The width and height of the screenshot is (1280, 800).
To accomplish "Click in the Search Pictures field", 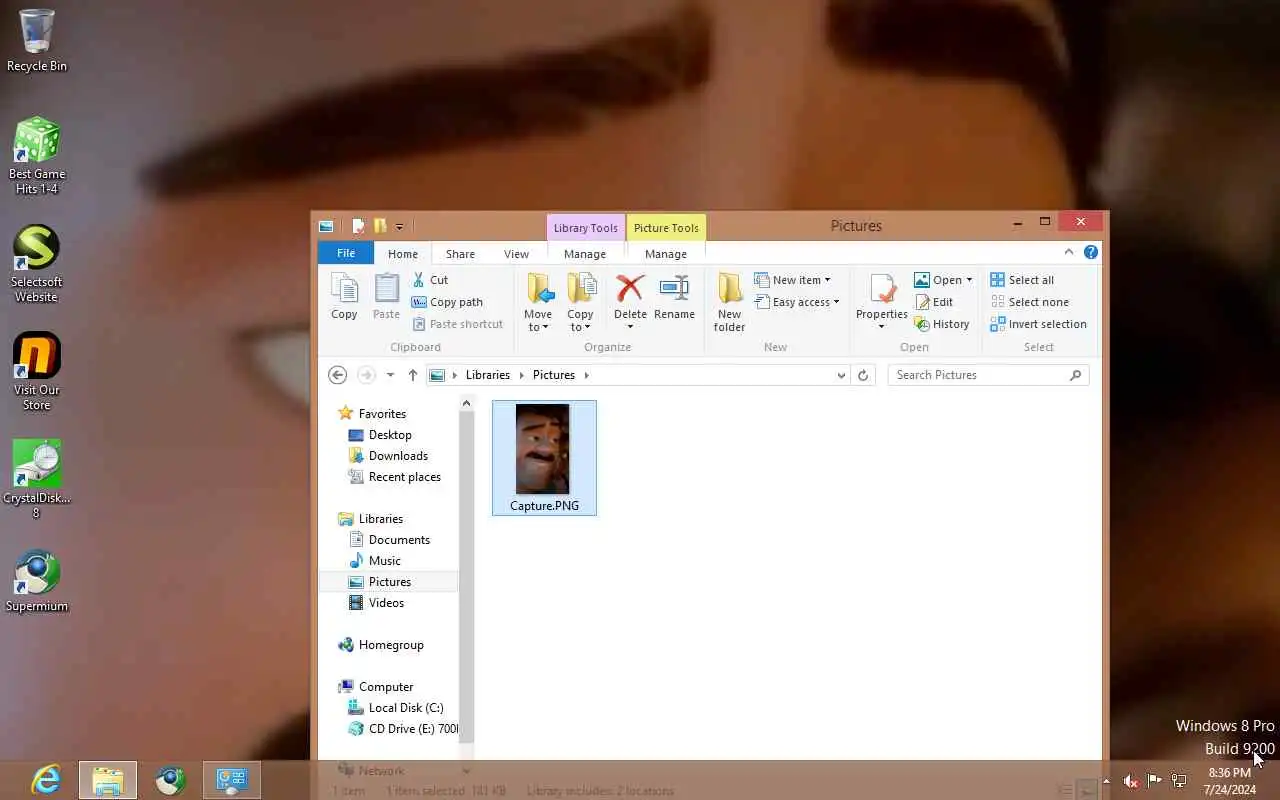I will coord(978,375).
